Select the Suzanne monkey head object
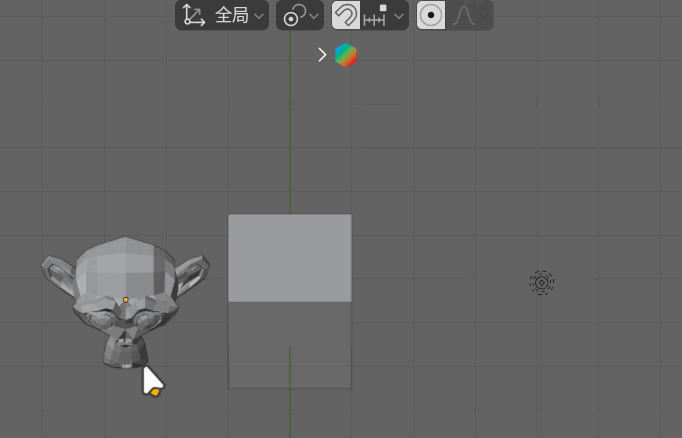The image size is (682, 438). tap(125, 302)
